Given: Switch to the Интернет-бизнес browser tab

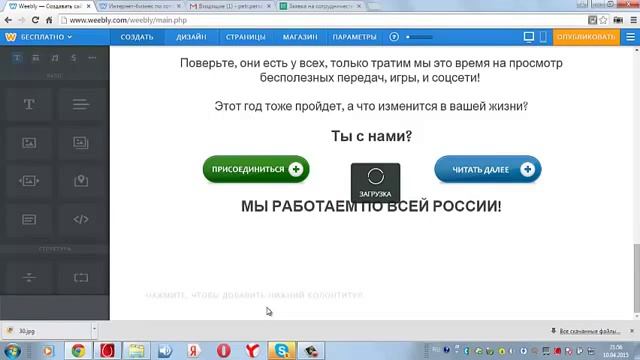Looking at the screenshot, I should [x=140, y=6].
